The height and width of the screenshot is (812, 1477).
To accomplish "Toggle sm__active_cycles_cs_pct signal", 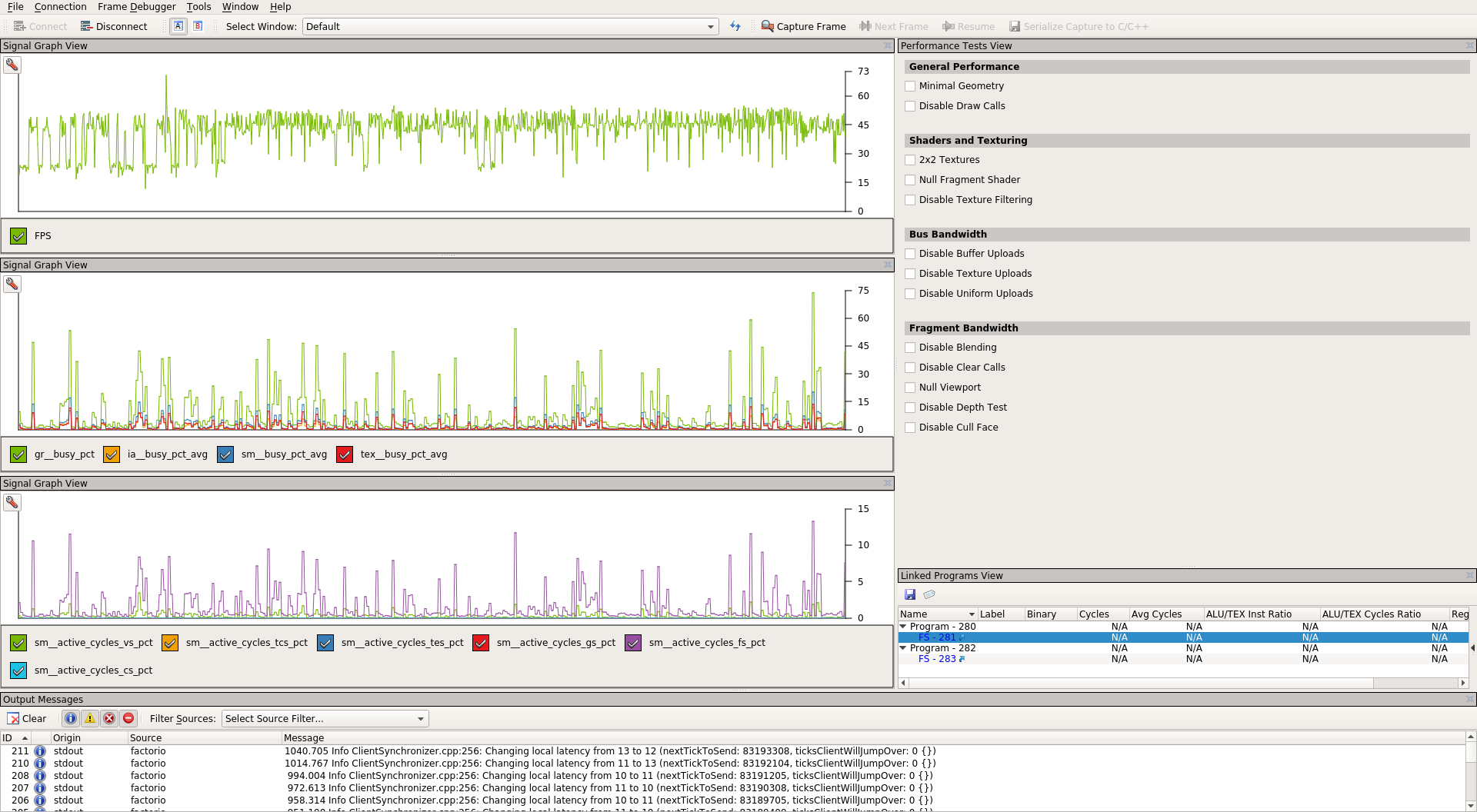I will pyautogui.click(x=18, y=671).
